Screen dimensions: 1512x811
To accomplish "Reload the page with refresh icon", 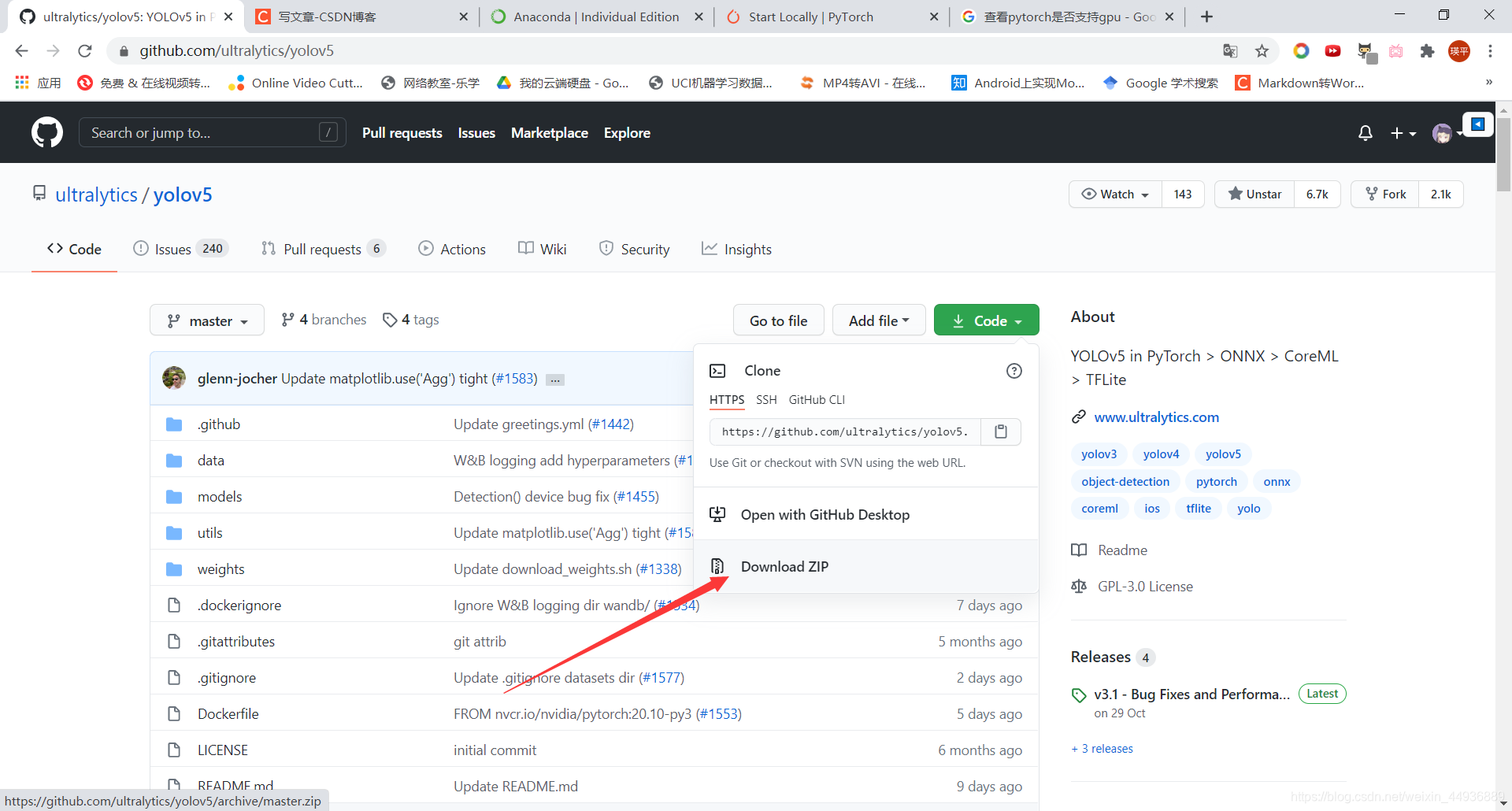I will point(85,51).
